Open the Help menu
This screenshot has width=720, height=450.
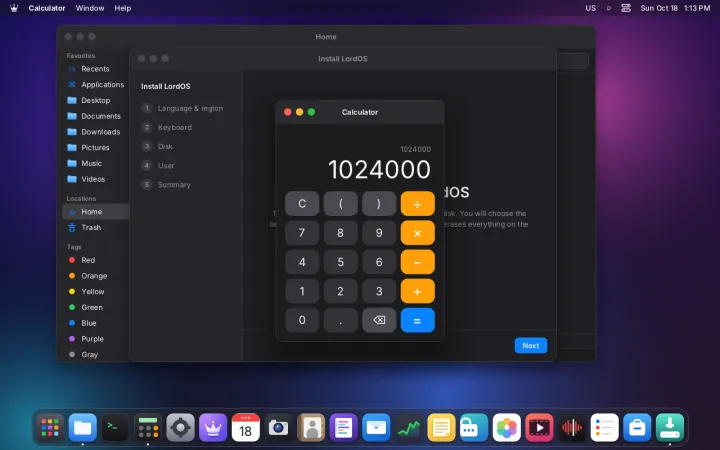[123, 8]
